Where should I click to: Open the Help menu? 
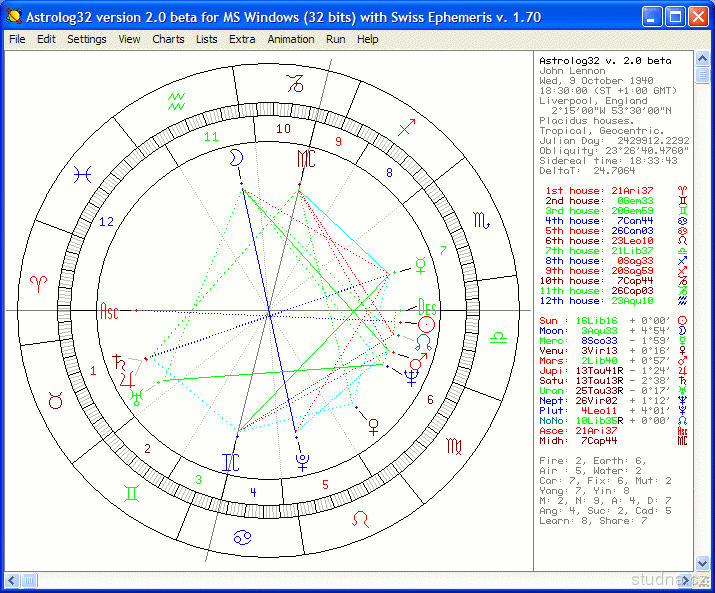(368, 39)
